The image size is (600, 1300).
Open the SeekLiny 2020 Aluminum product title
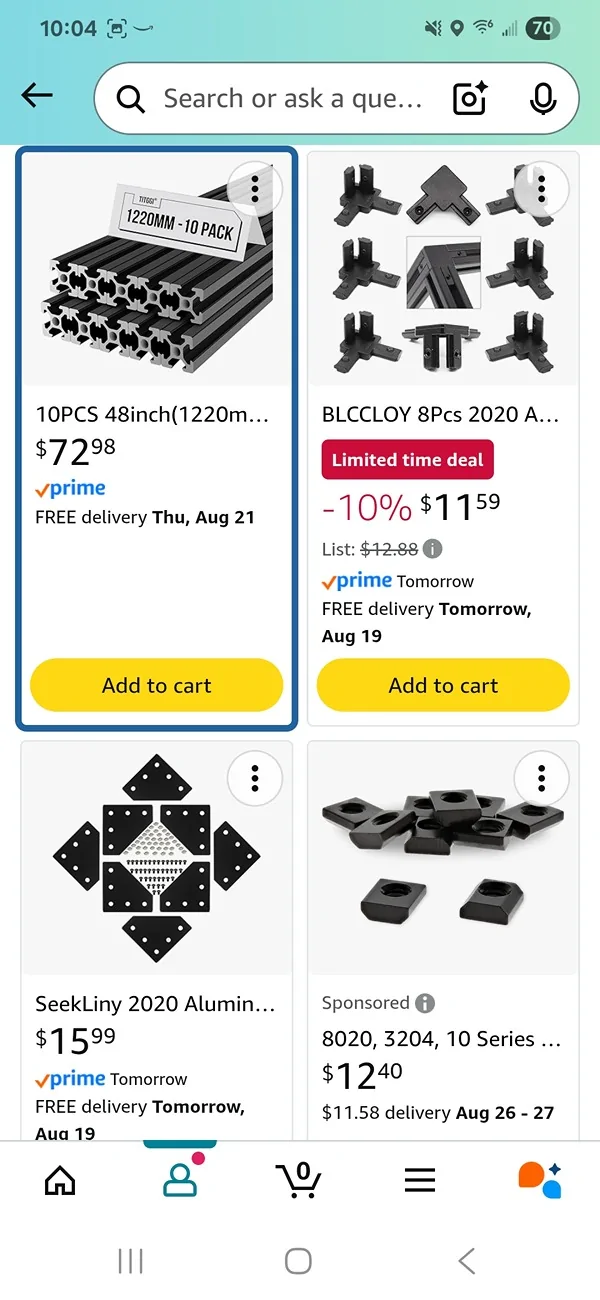pos(155,1004)
